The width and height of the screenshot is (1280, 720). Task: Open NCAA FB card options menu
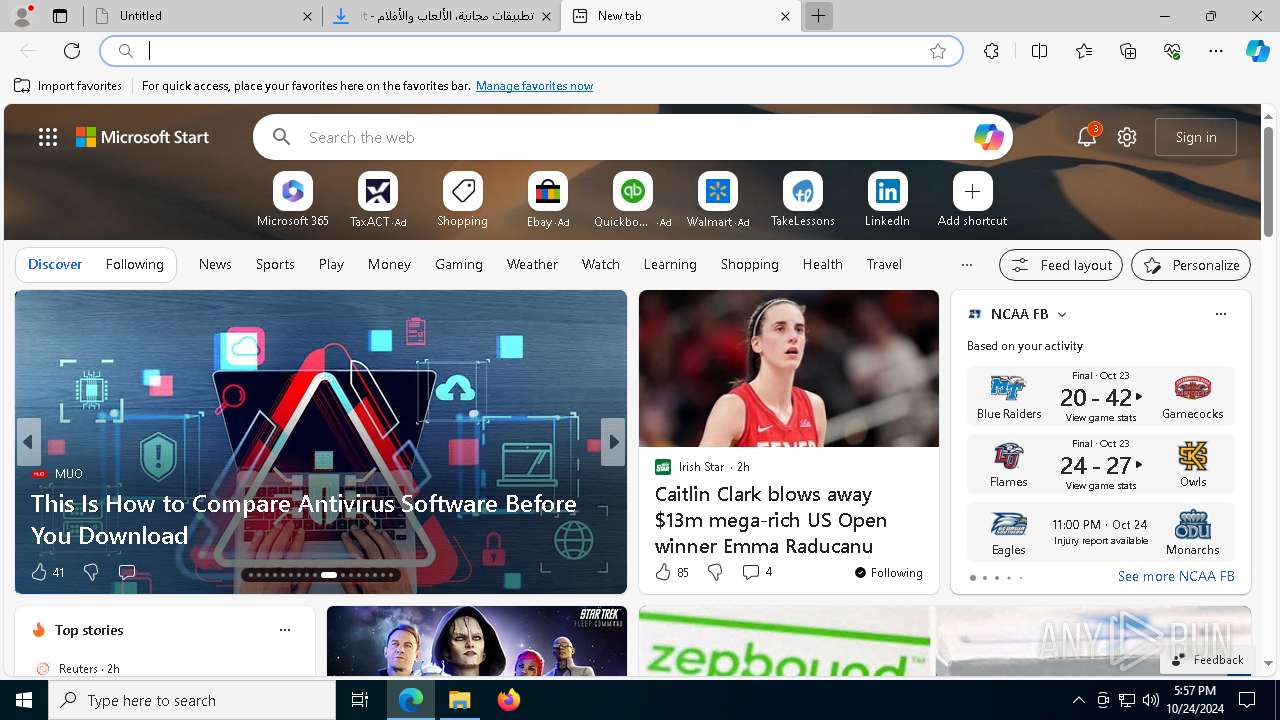pos(1220,314)
